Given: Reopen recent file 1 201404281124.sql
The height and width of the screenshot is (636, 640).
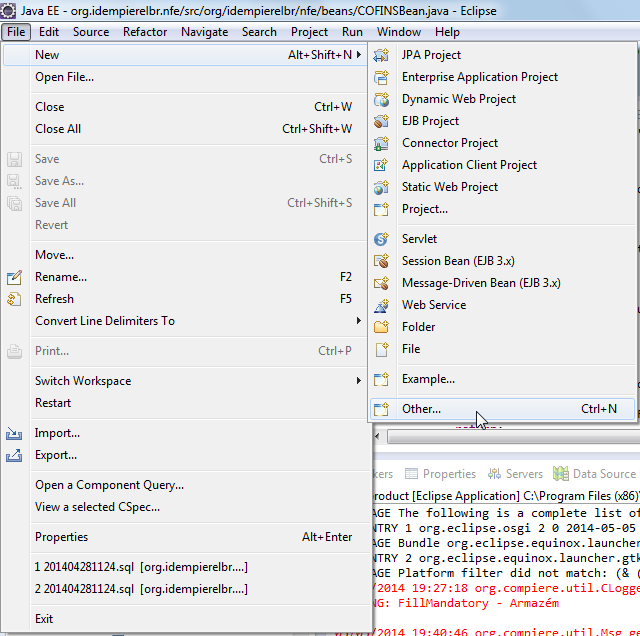Looking at the screenshot, I should (140, 567).
